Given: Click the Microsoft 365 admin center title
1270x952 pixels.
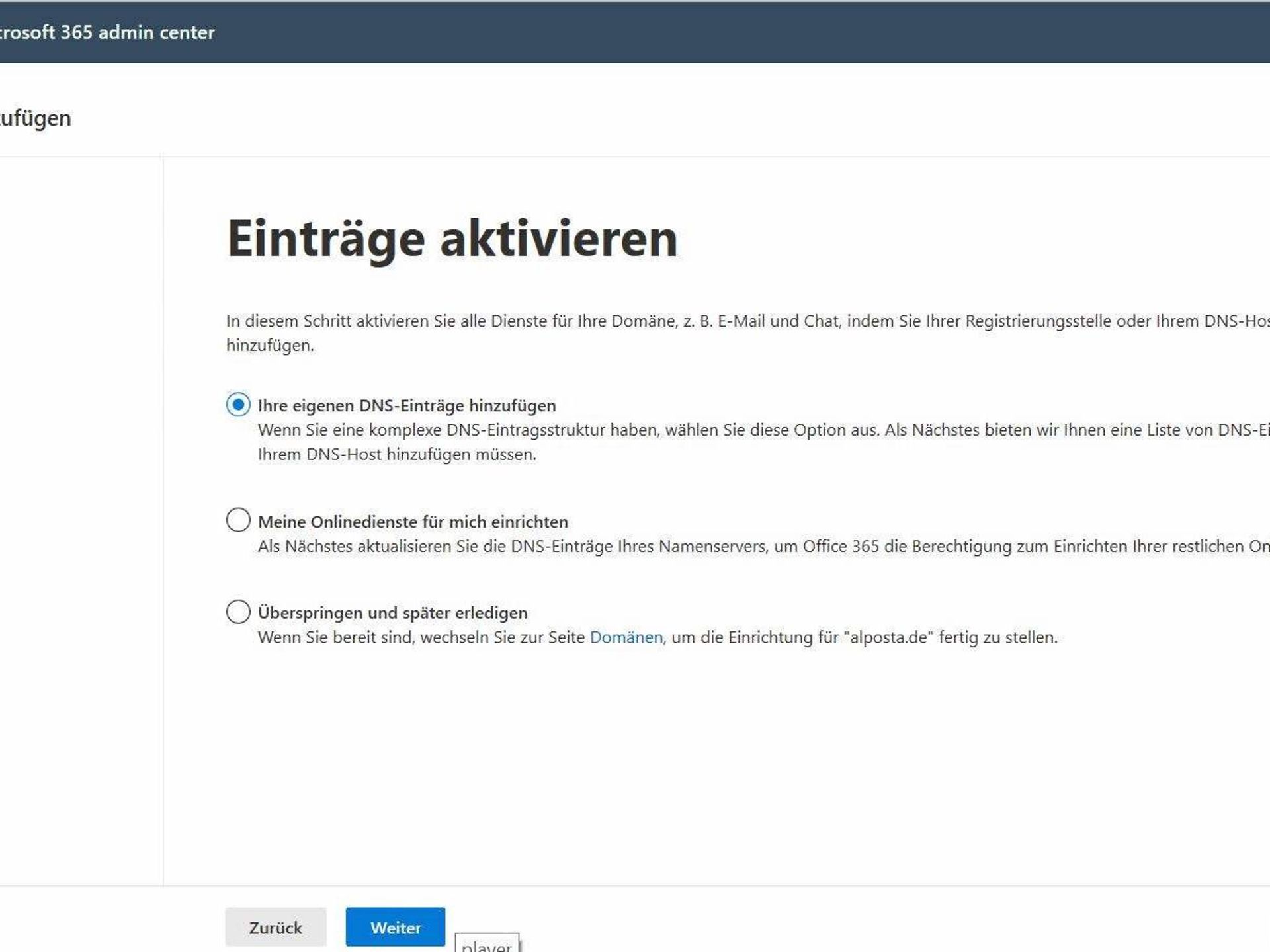Looking at the screenshot, I should click(x=106, y=32).
